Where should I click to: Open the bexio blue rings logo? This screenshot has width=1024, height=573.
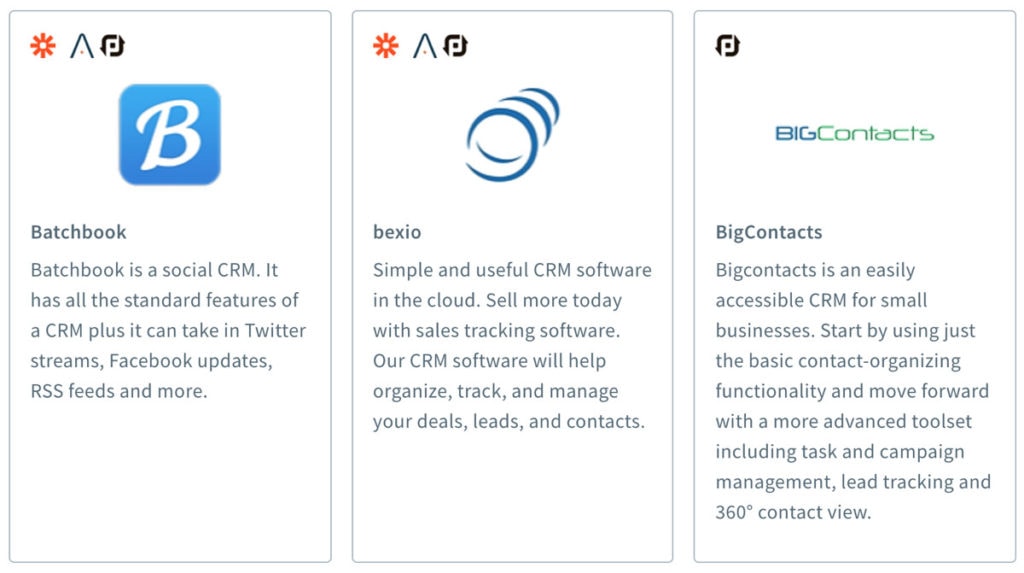pos(512,135)
